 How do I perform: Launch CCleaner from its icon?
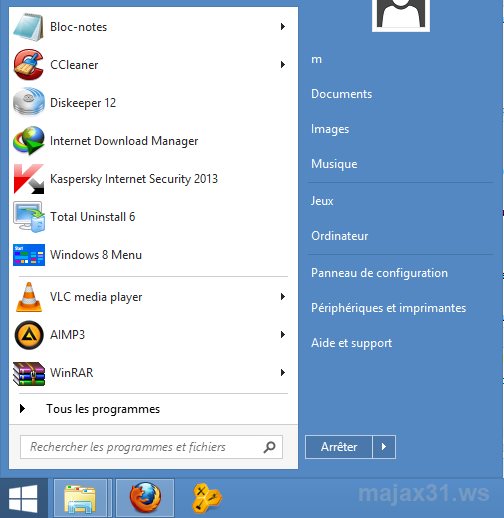[x=29, y=65]
